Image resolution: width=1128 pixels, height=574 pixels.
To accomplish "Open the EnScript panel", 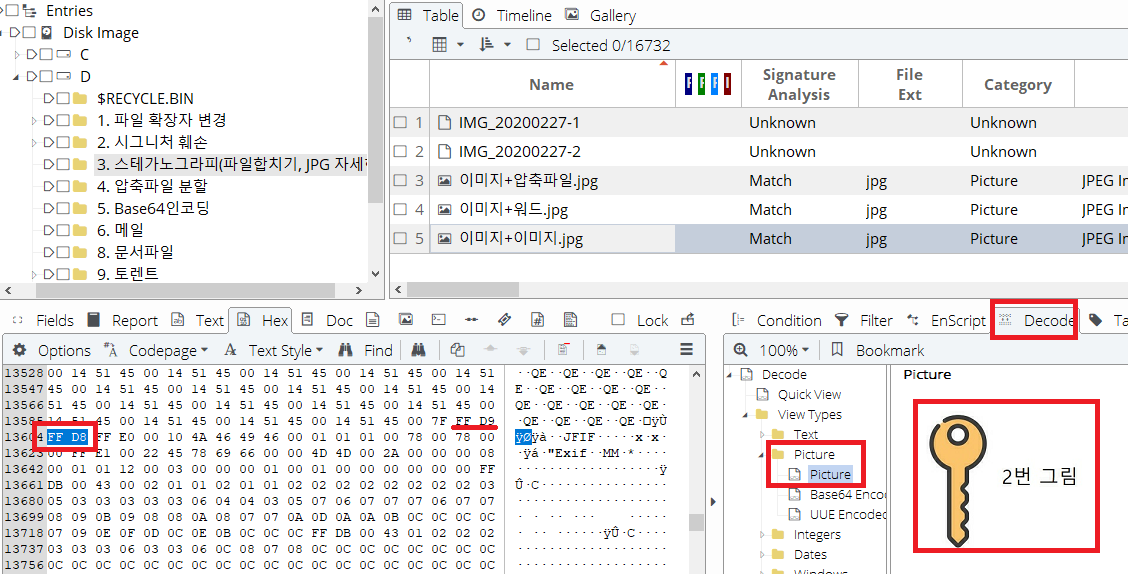I will point(912,320).
